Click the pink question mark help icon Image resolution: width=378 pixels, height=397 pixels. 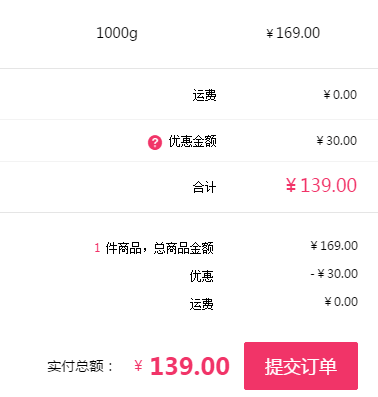(155, 143)
